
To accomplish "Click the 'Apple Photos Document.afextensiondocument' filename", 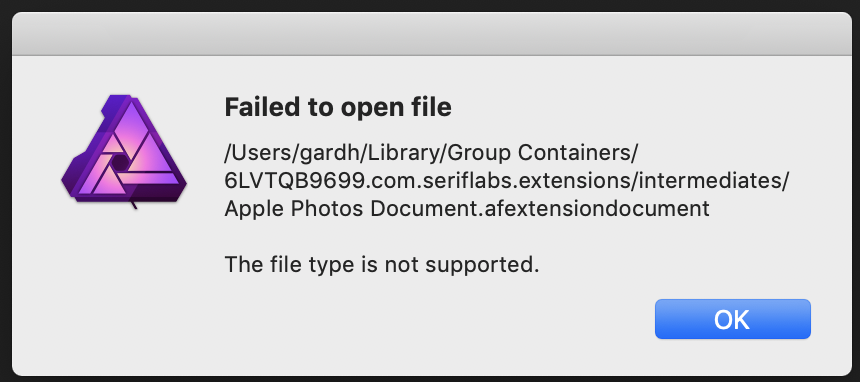I will [467, 209].
